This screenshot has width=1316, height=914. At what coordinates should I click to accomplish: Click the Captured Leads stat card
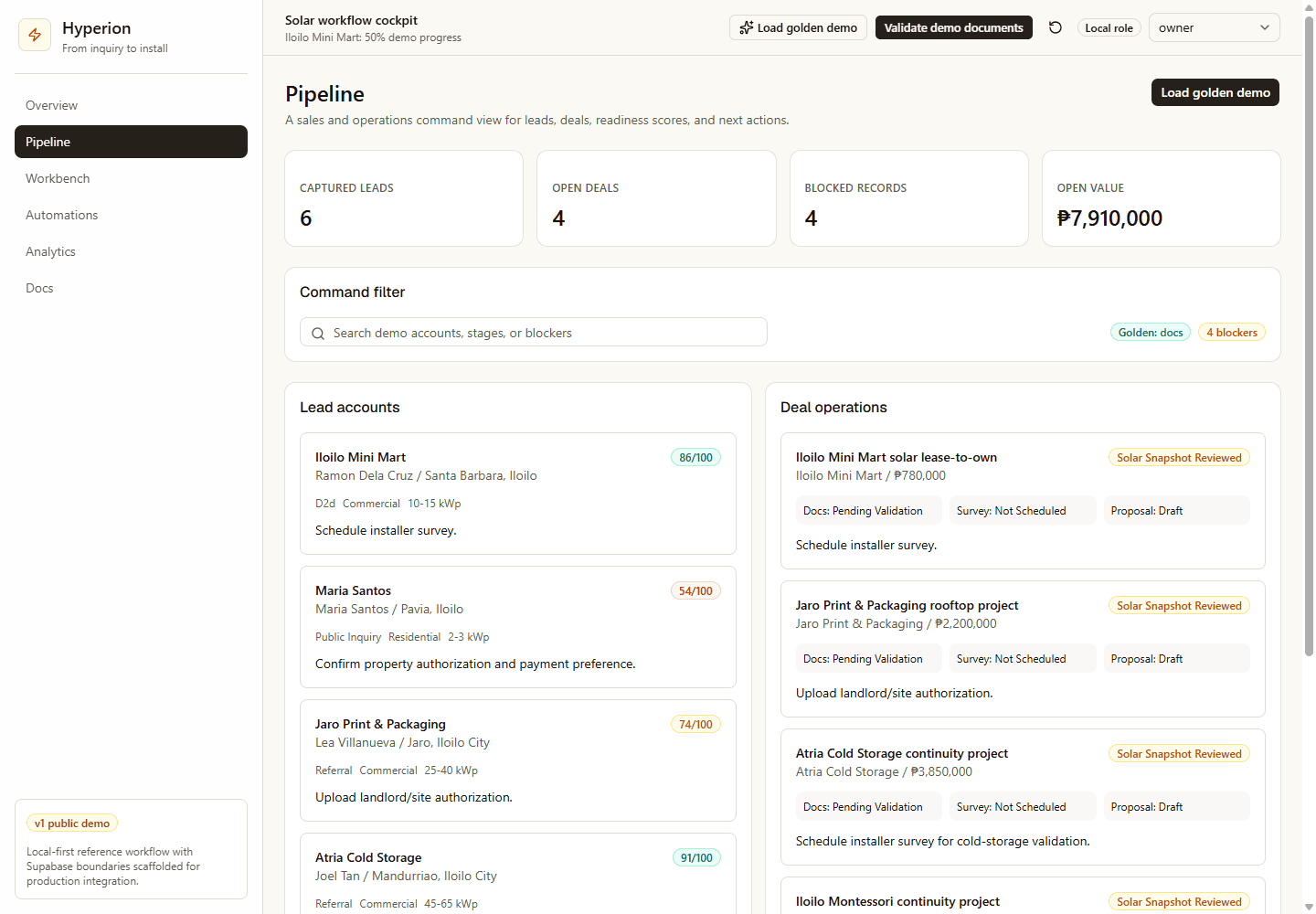point(404,198)
